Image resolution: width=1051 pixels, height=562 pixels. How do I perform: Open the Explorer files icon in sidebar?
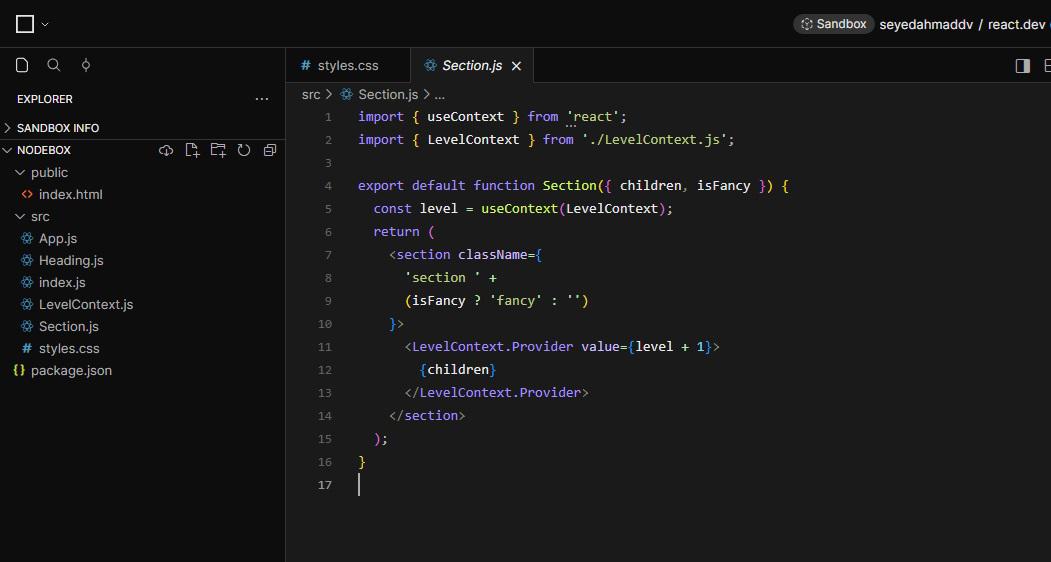pyautogui.click(x=22, y=65)
